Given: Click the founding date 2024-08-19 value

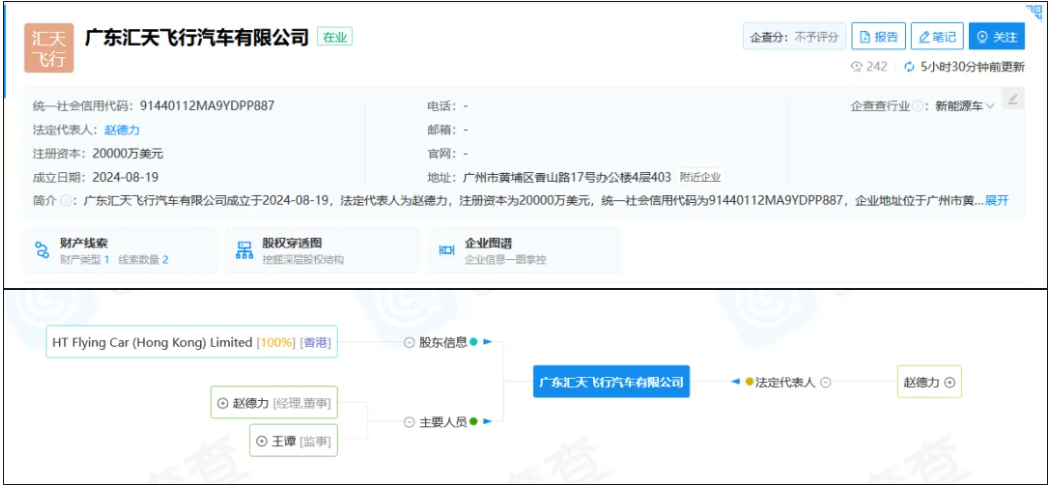Looking at the screenshot, I should (125, 177).
